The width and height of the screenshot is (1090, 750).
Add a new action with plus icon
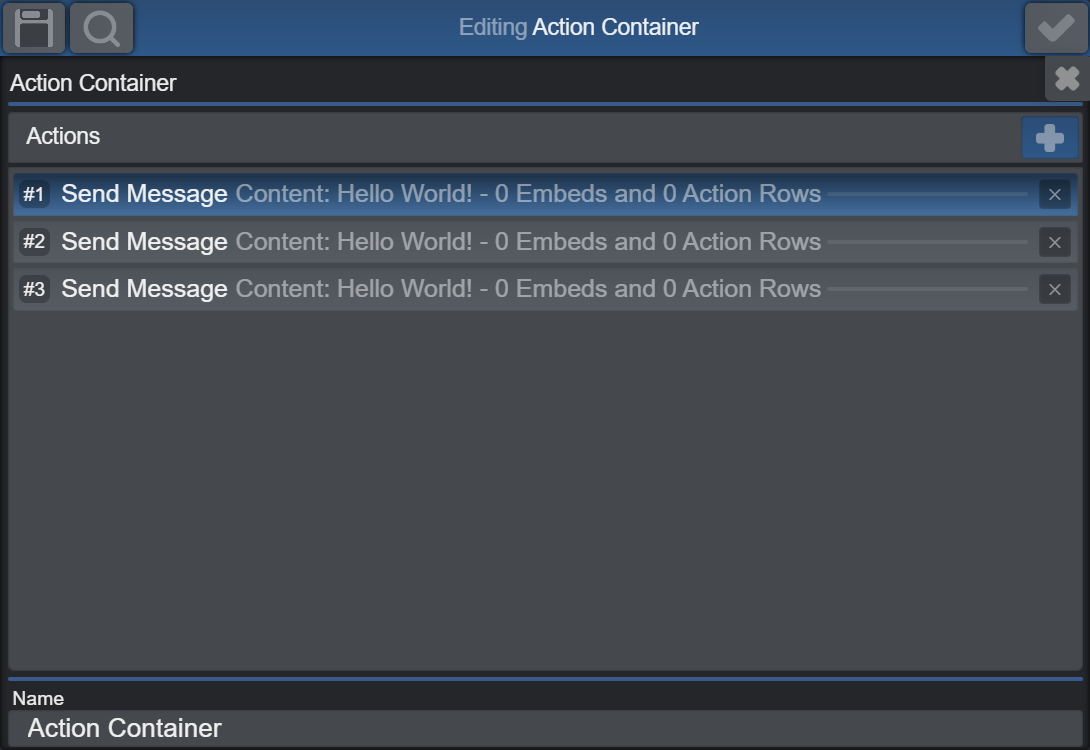1049,138
